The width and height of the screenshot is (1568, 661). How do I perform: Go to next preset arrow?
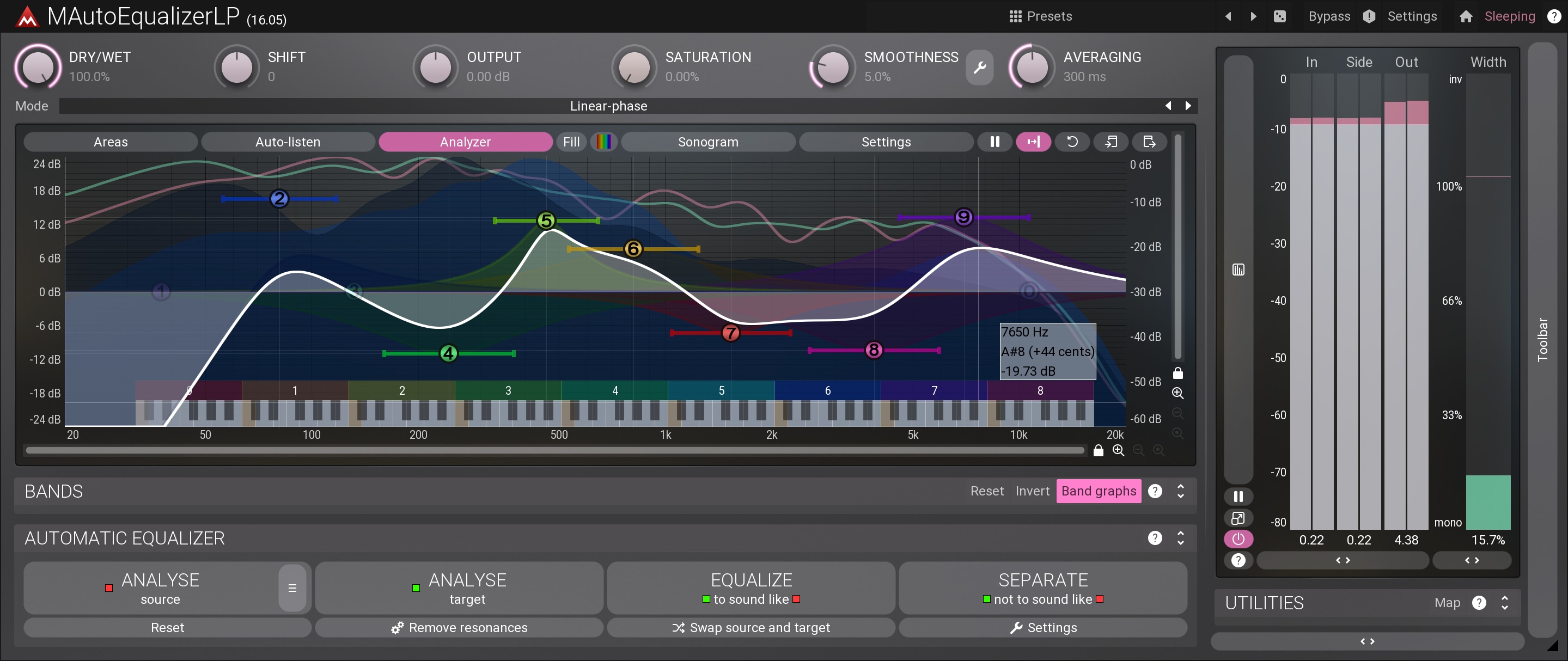1253,16
